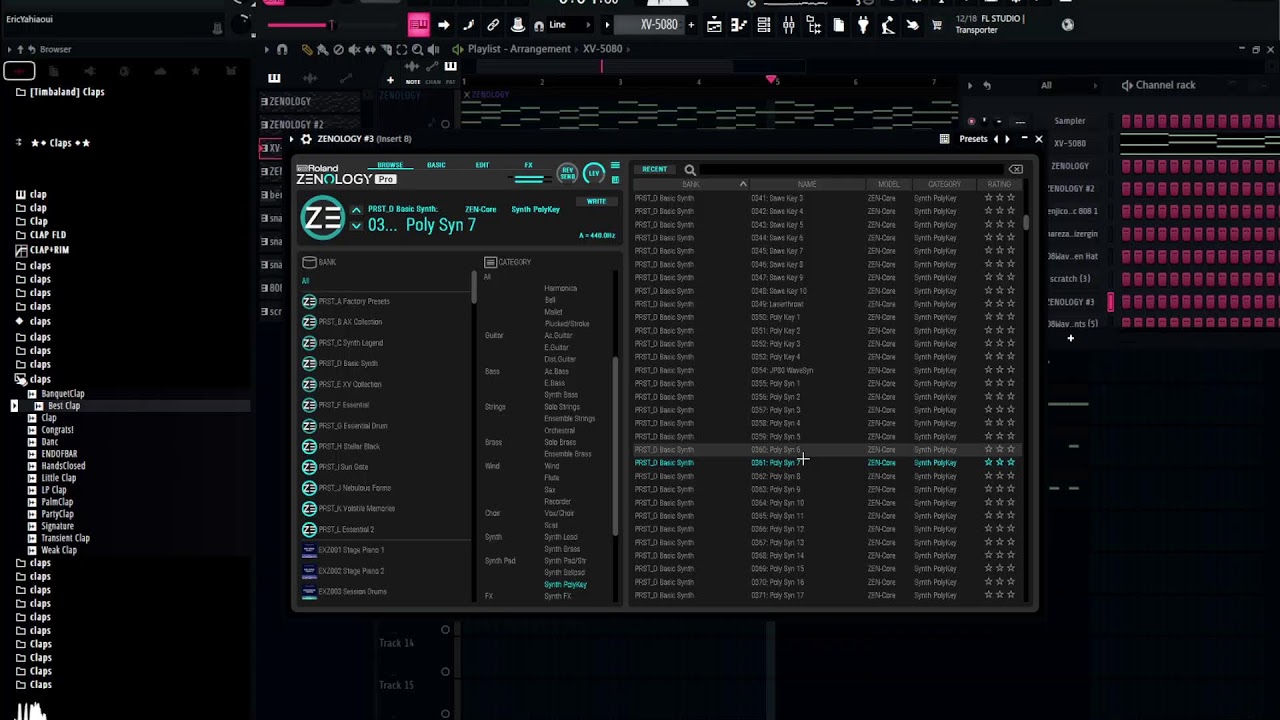Select next preset arrow beside Presets
1280x720 pixels.
[x=1007, y=139]
